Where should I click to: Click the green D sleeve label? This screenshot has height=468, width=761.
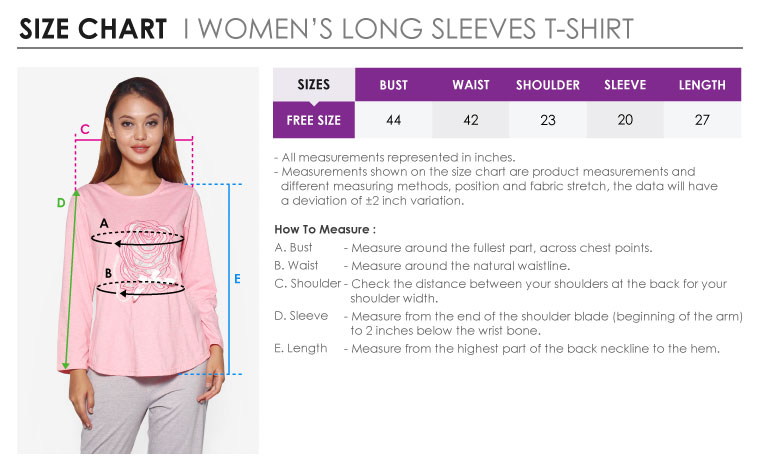tap(61, 202)
